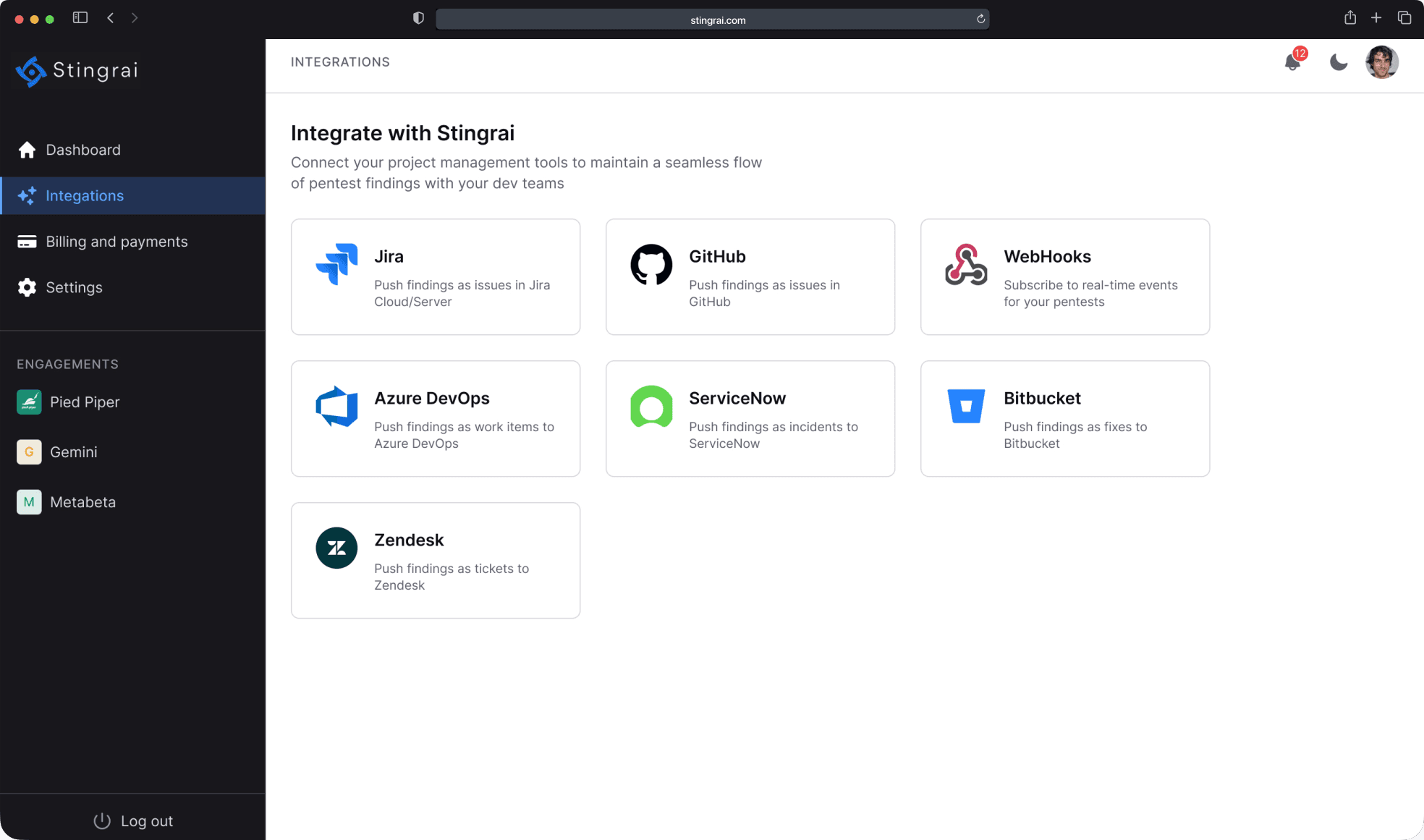Click the WebHooks logo icon
1424x840 pixels.
(x=966, y=264)
